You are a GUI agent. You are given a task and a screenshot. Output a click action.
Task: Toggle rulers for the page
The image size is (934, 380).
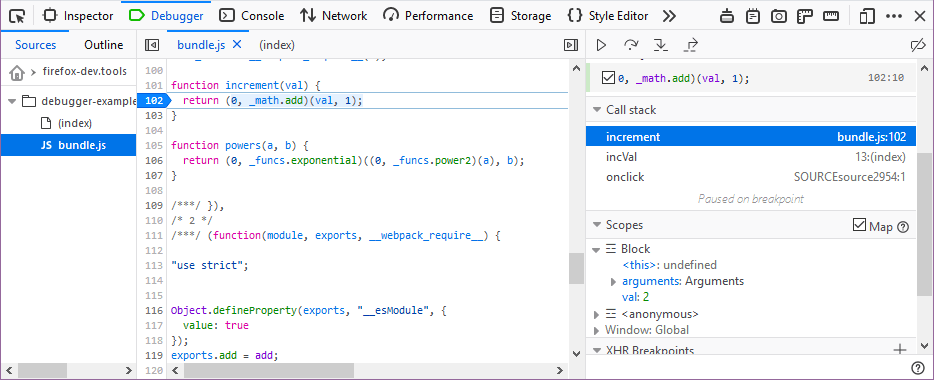tap(805, 16)
